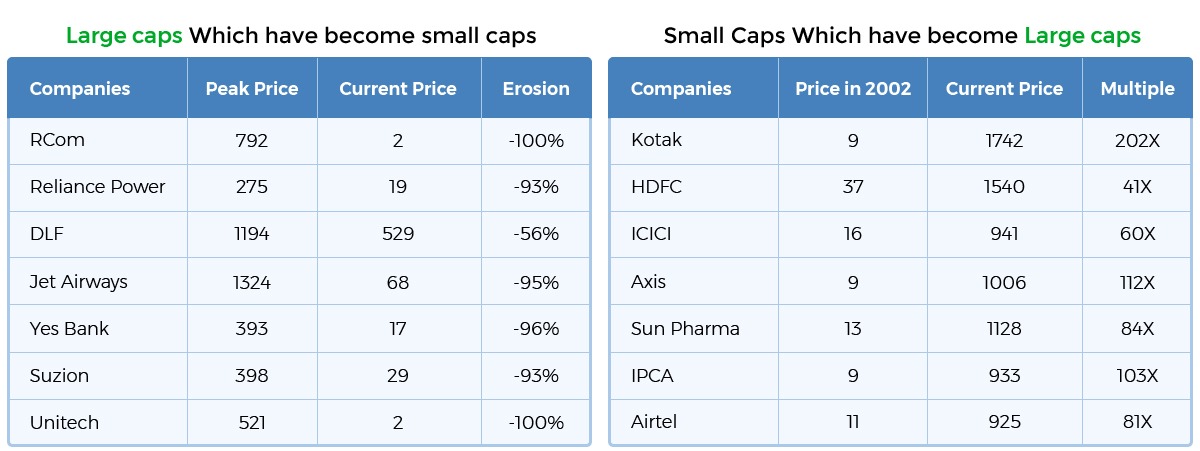Select the Airtel company cell
This screenshot has height=451, width=1200.
pyautogui.click(x=654, y=423)
